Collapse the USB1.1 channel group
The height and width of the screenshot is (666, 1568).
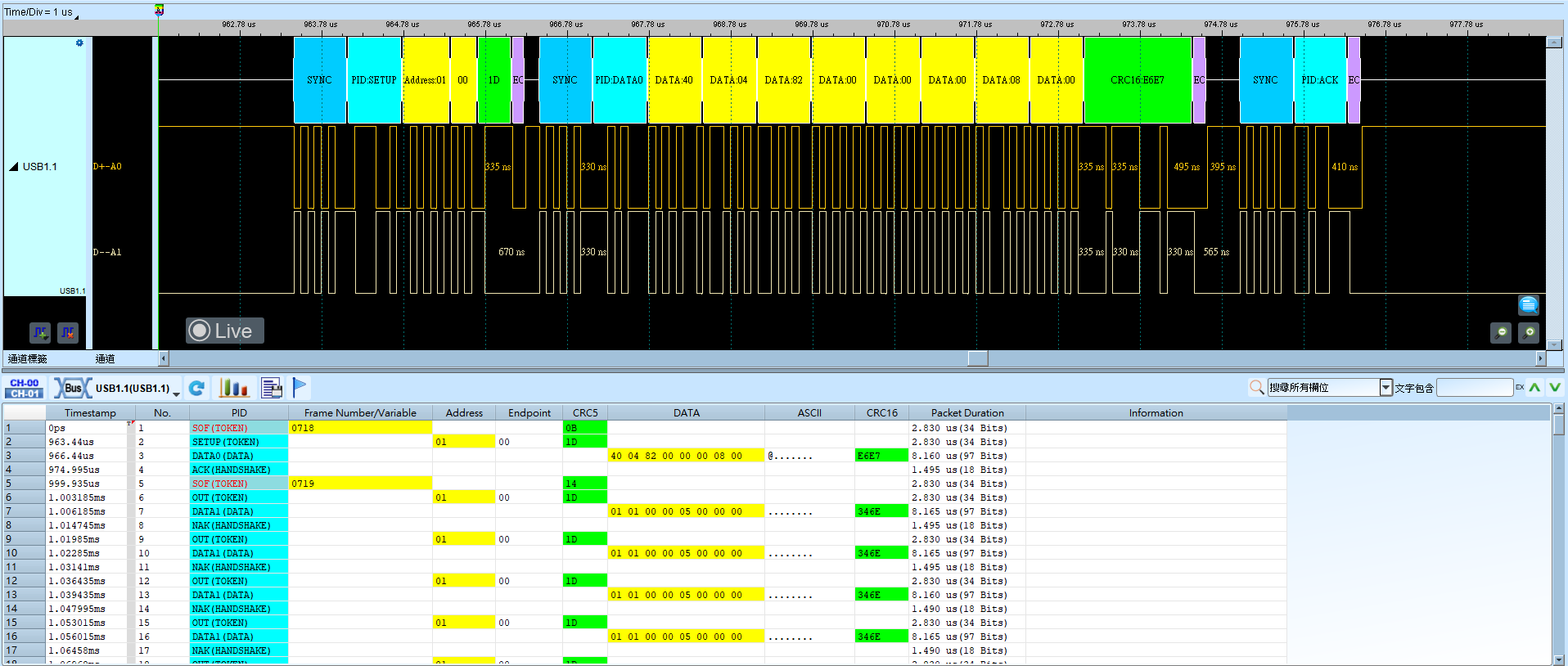(13, 167)
